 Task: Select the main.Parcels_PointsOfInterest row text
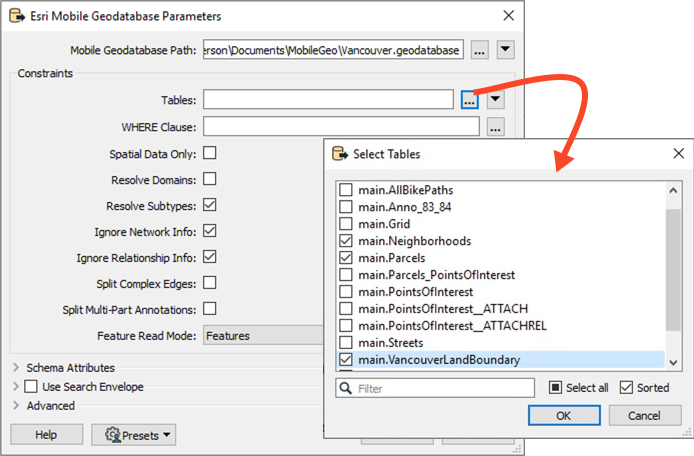click(x=436, y=274)
